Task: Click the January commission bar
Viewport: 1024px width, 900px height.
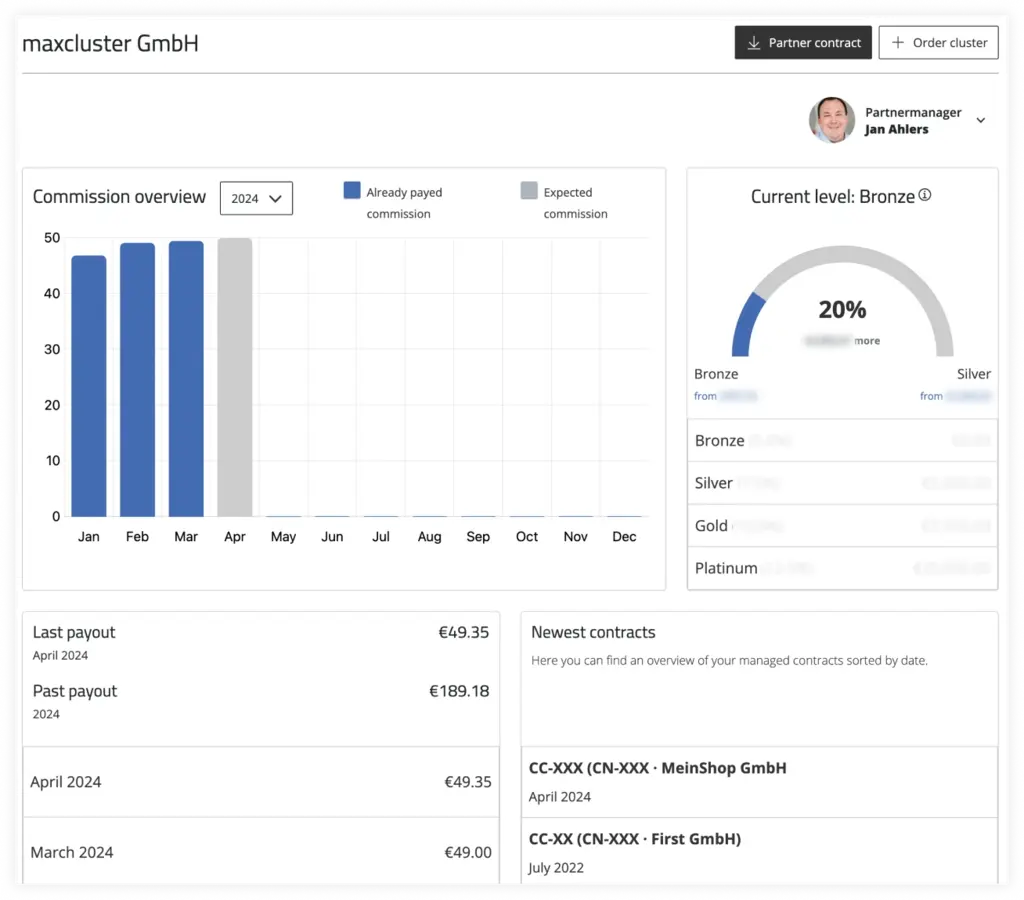Action: pos(89,386)
